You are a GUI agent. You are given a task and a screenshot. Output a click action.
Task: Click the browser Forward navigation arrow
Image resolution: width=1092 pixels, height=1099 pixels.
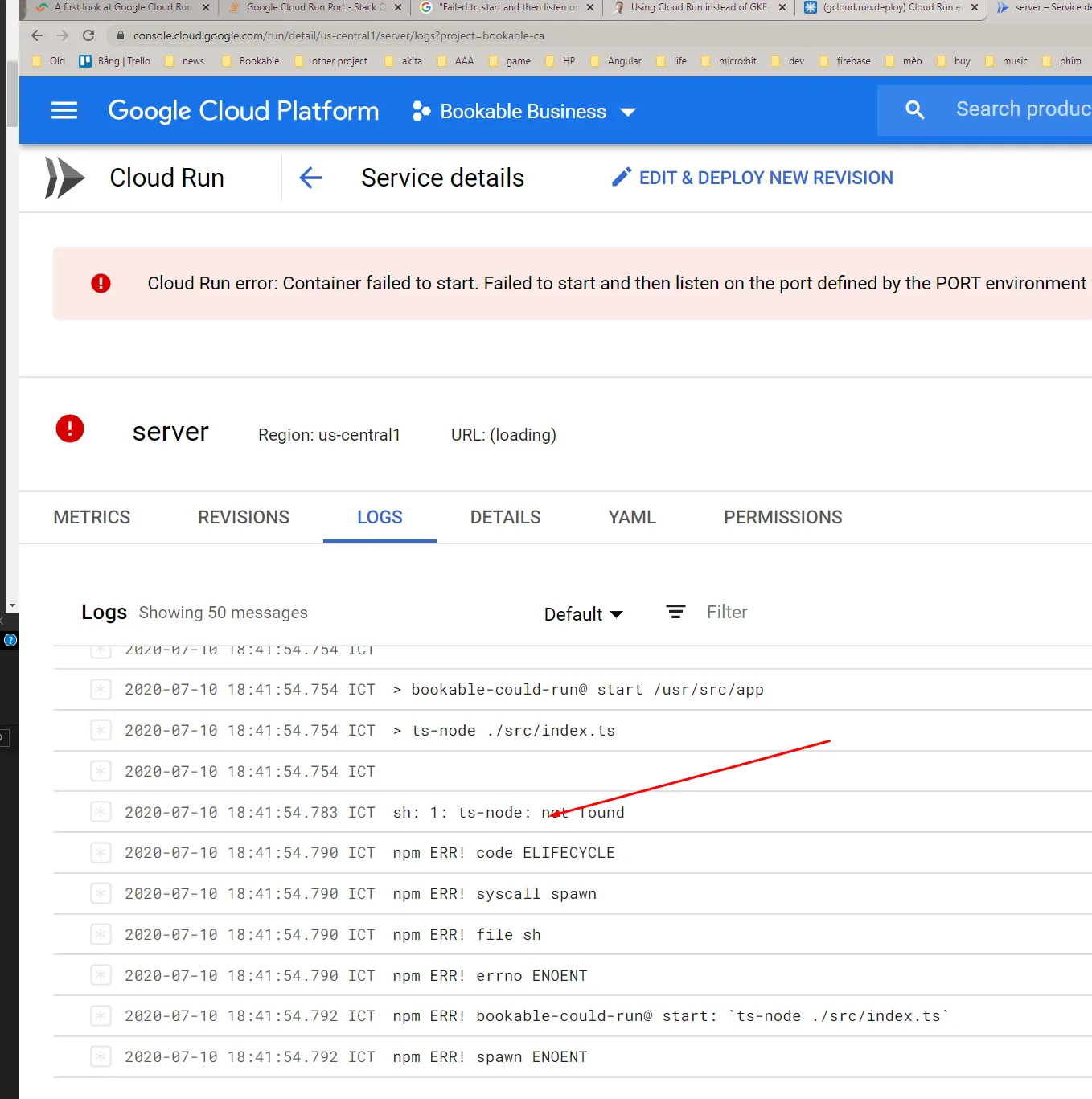click(63, 35)
